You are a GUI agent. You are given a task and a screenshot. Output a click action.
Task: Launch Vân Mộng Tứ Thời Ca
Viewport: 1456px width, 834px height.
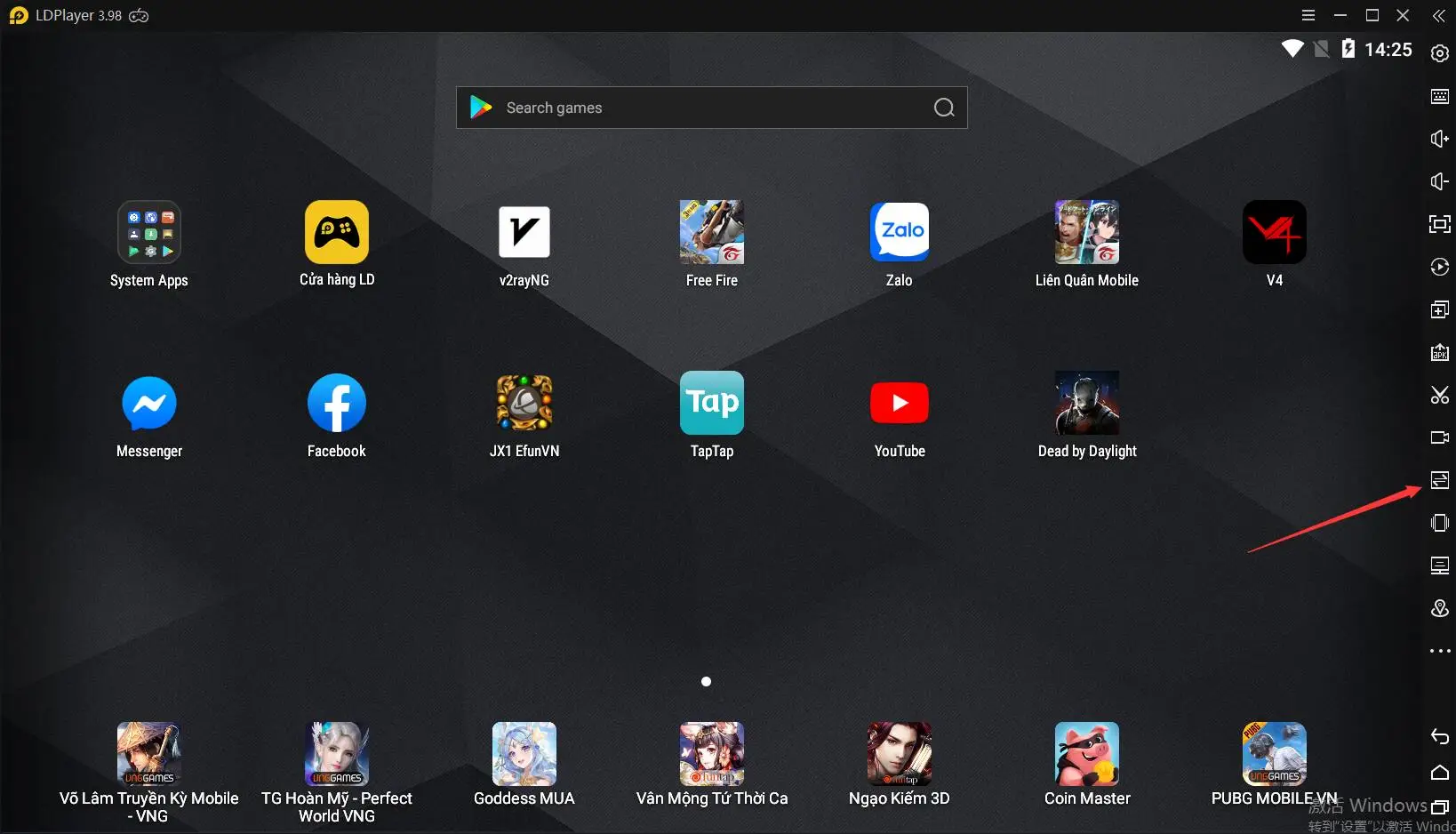pos(712,754)
